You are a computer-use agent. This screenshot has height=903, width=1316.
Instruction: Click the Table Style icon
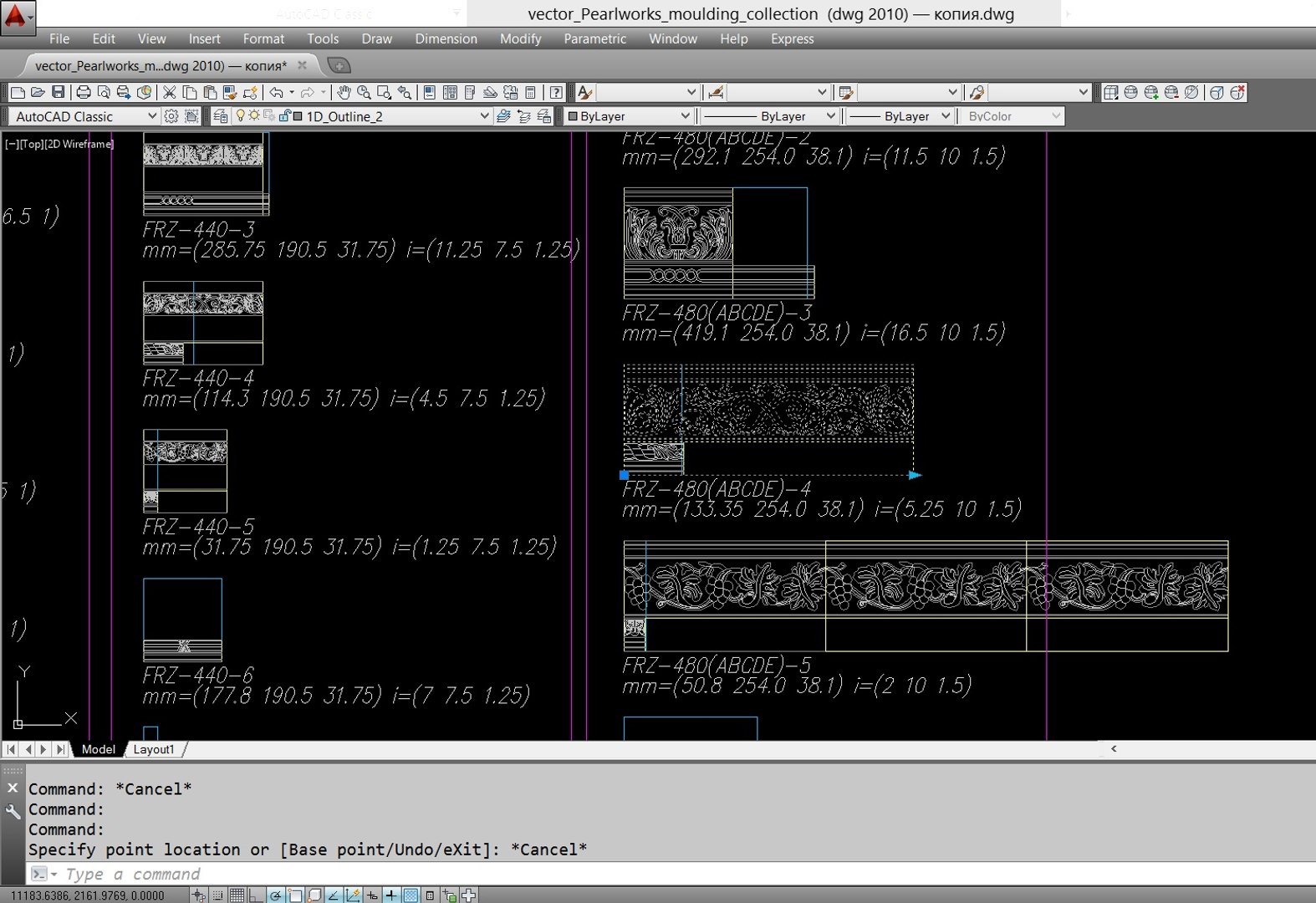846,92
